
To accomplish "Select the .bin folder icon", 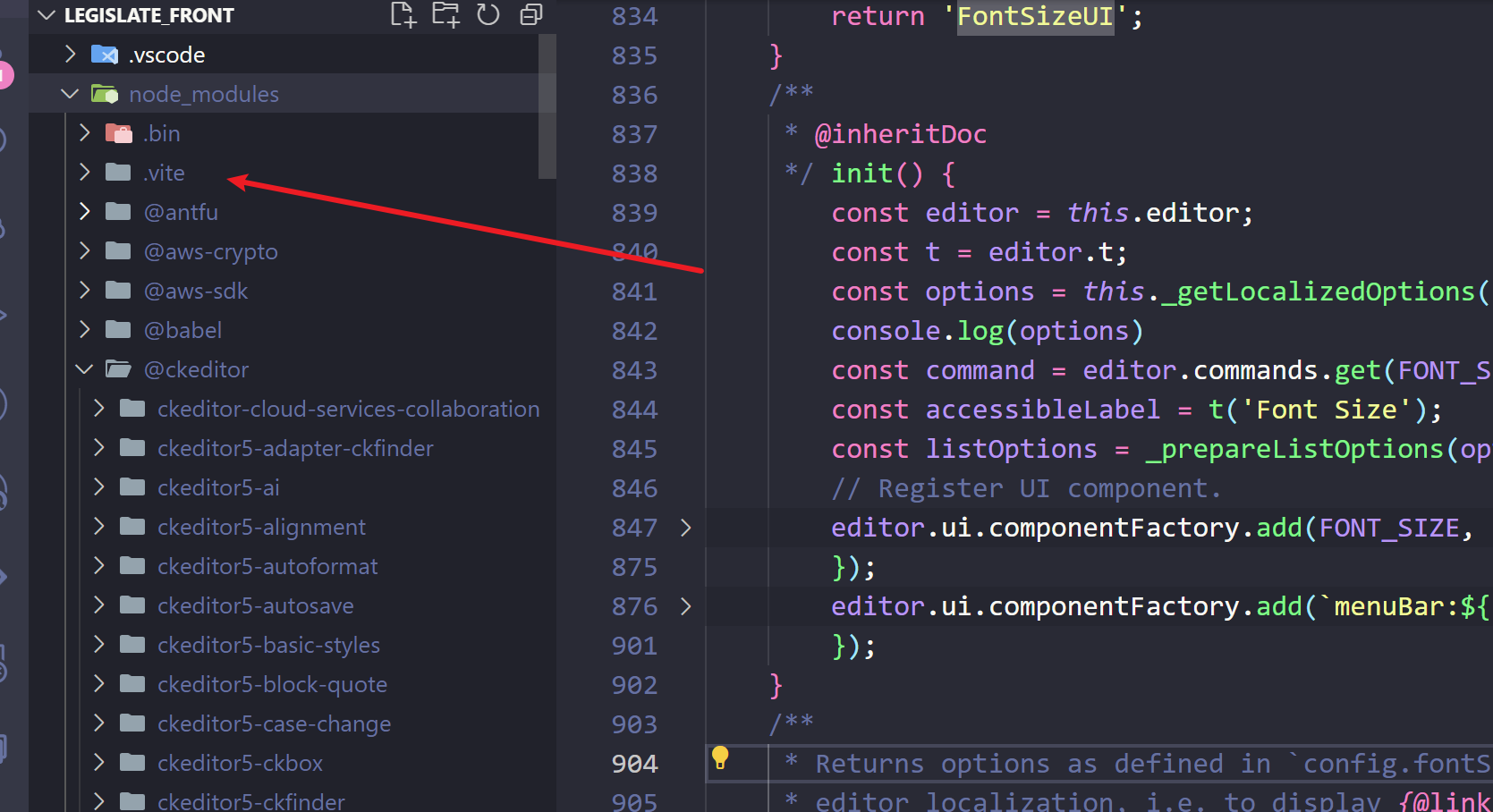I will tap(119, 133).
